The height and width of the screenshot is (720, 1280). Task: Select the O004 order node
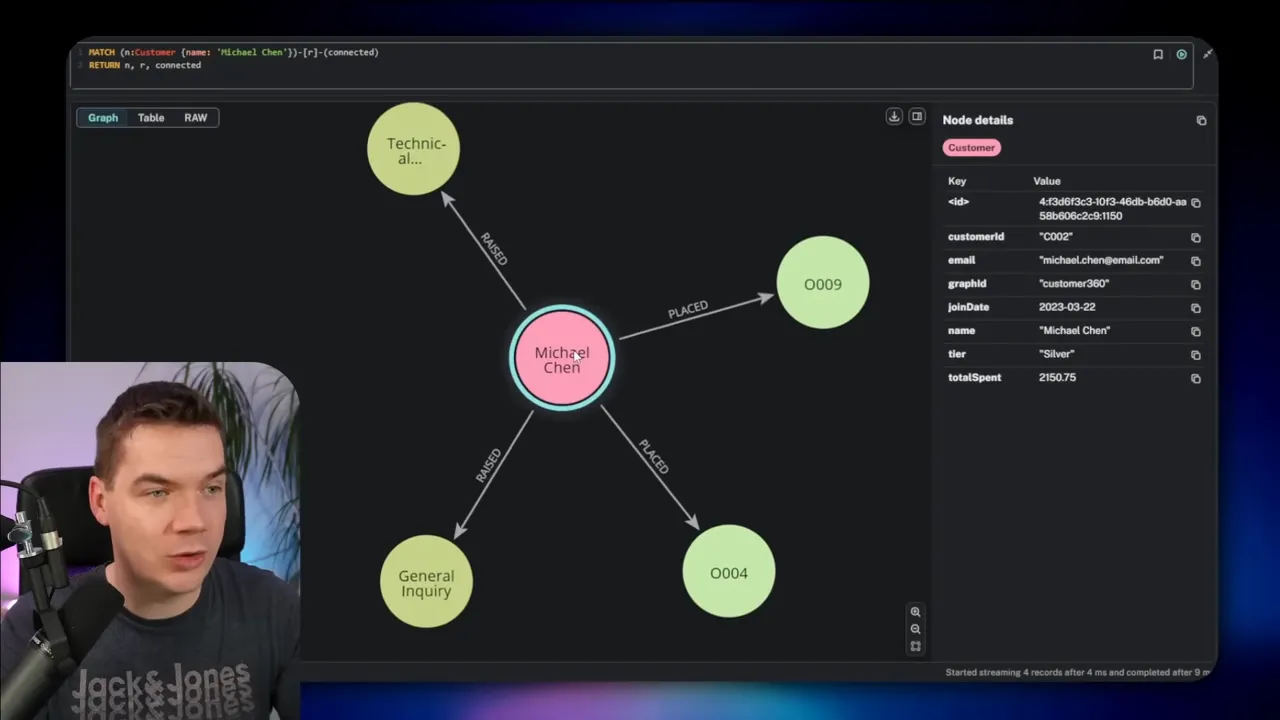click(x=728, y=572)
